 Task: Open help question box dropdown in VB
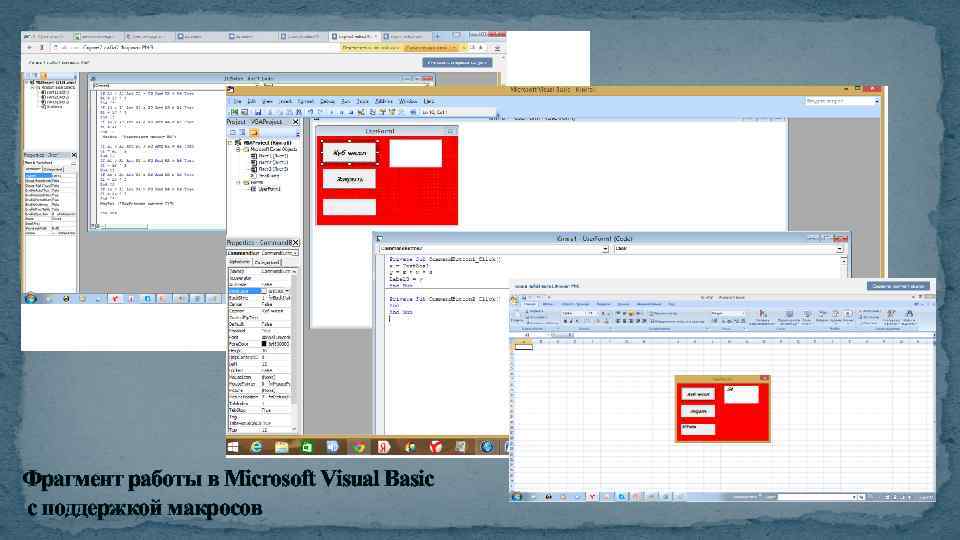coord(877,100)
